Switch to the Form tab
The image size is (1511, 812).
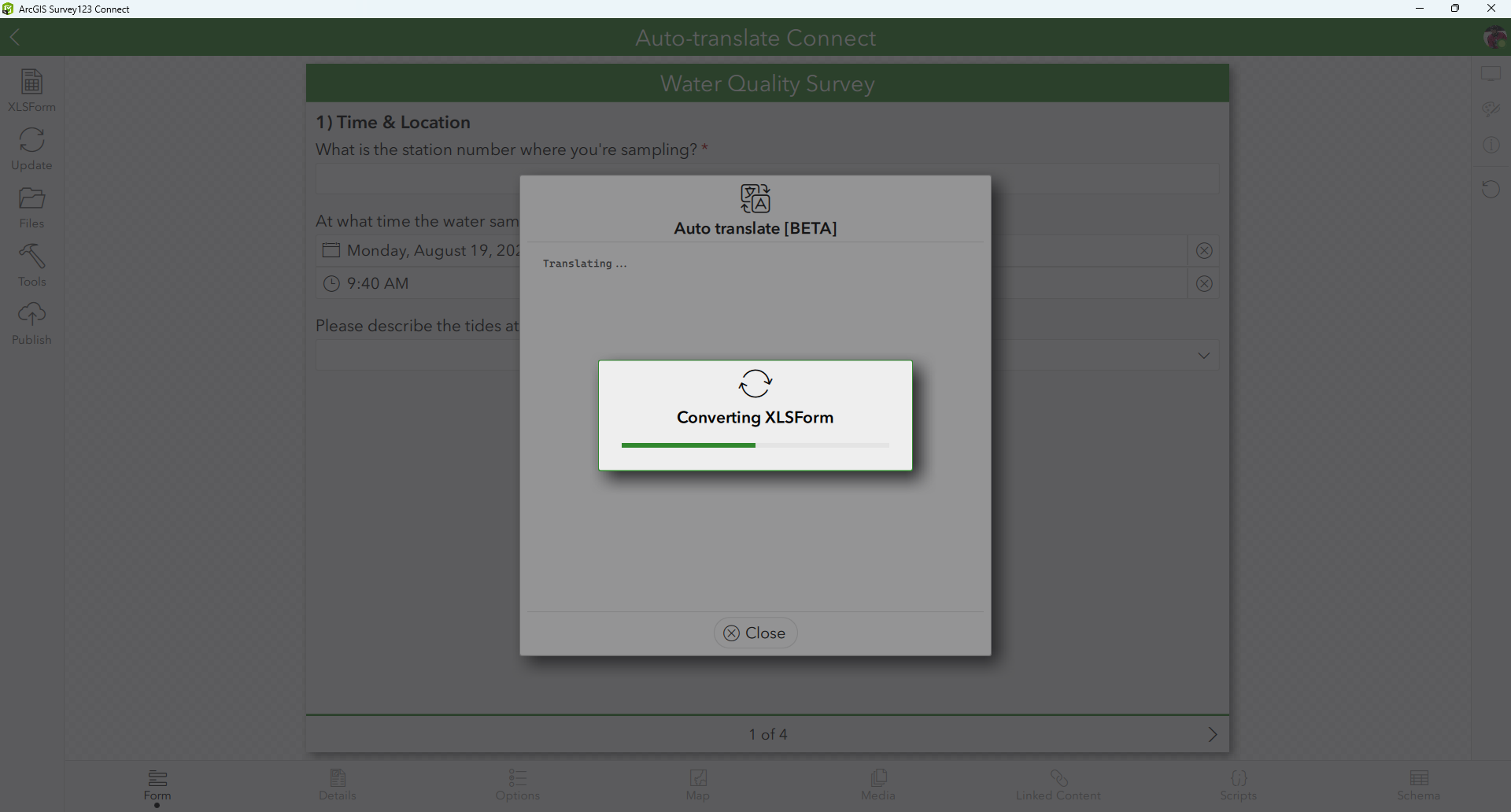click(157, 785)
